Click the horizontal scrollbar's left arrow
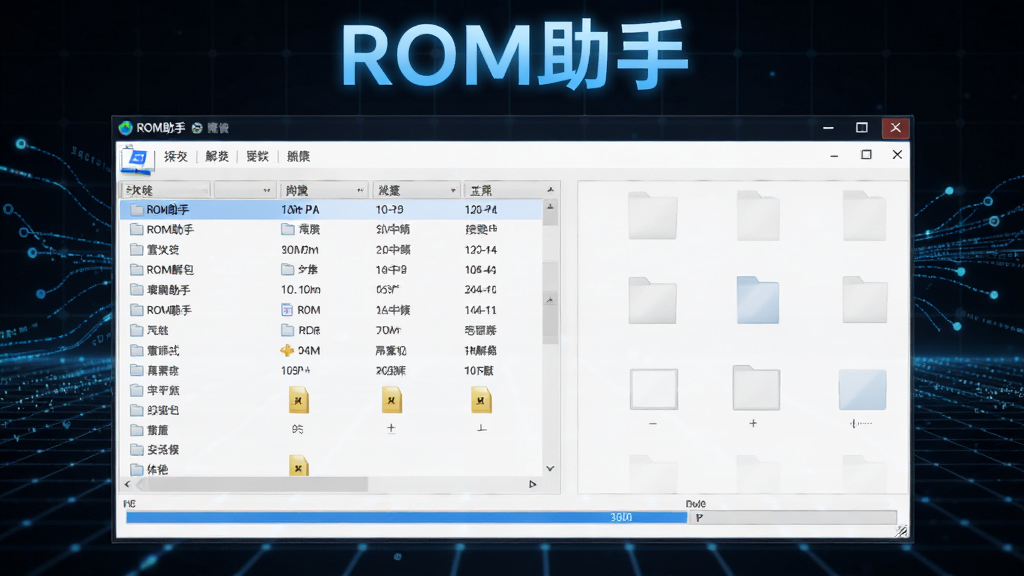The height and width of the screenshot is (576, 1024). point(127,484)
